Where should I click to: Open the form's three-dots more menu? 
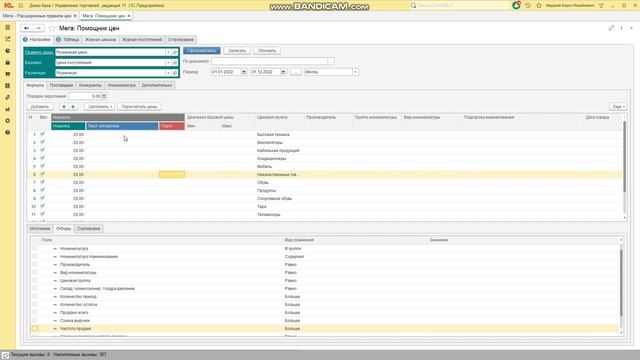(621, 28)
